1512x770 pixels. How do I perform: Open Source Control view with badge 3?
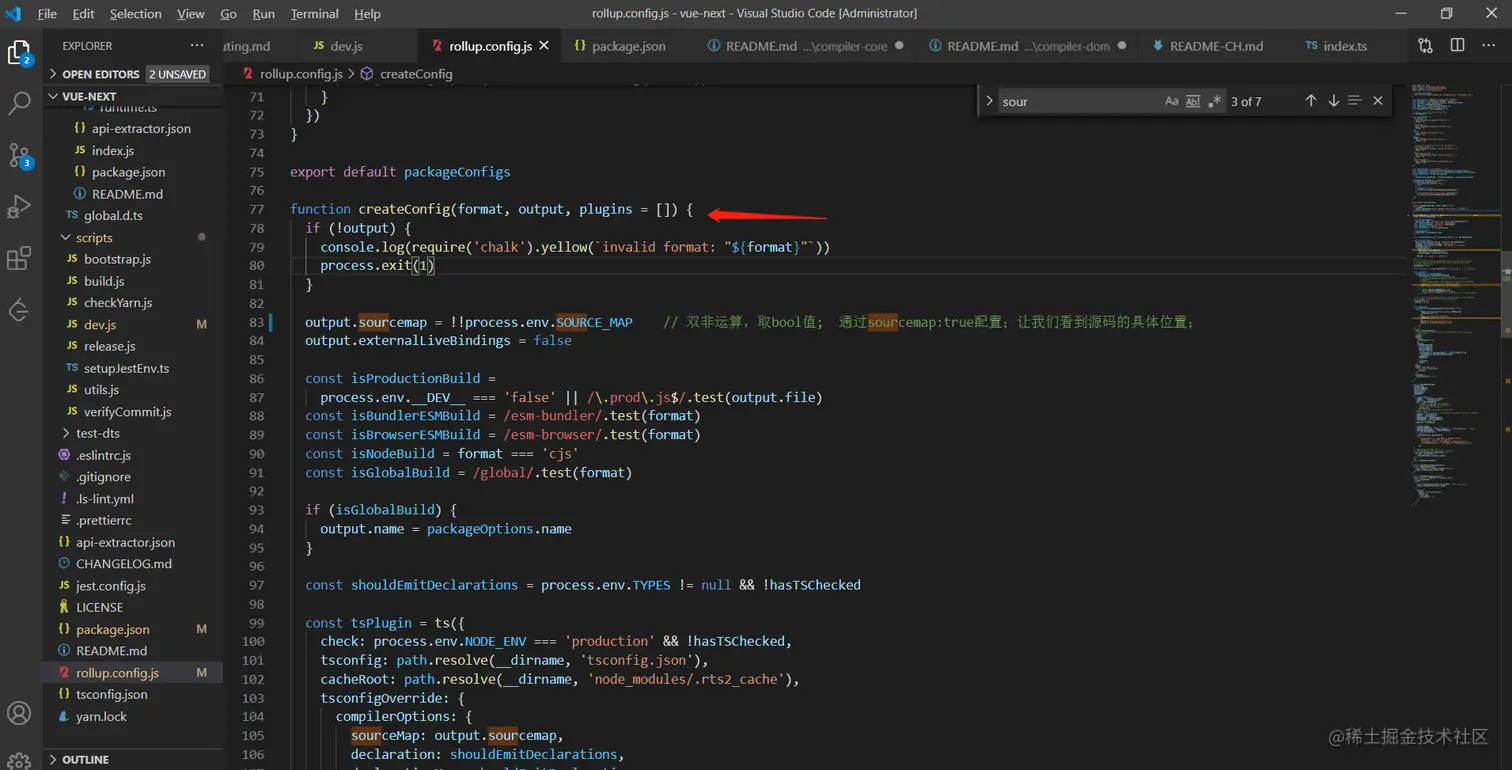coord(20,155)
